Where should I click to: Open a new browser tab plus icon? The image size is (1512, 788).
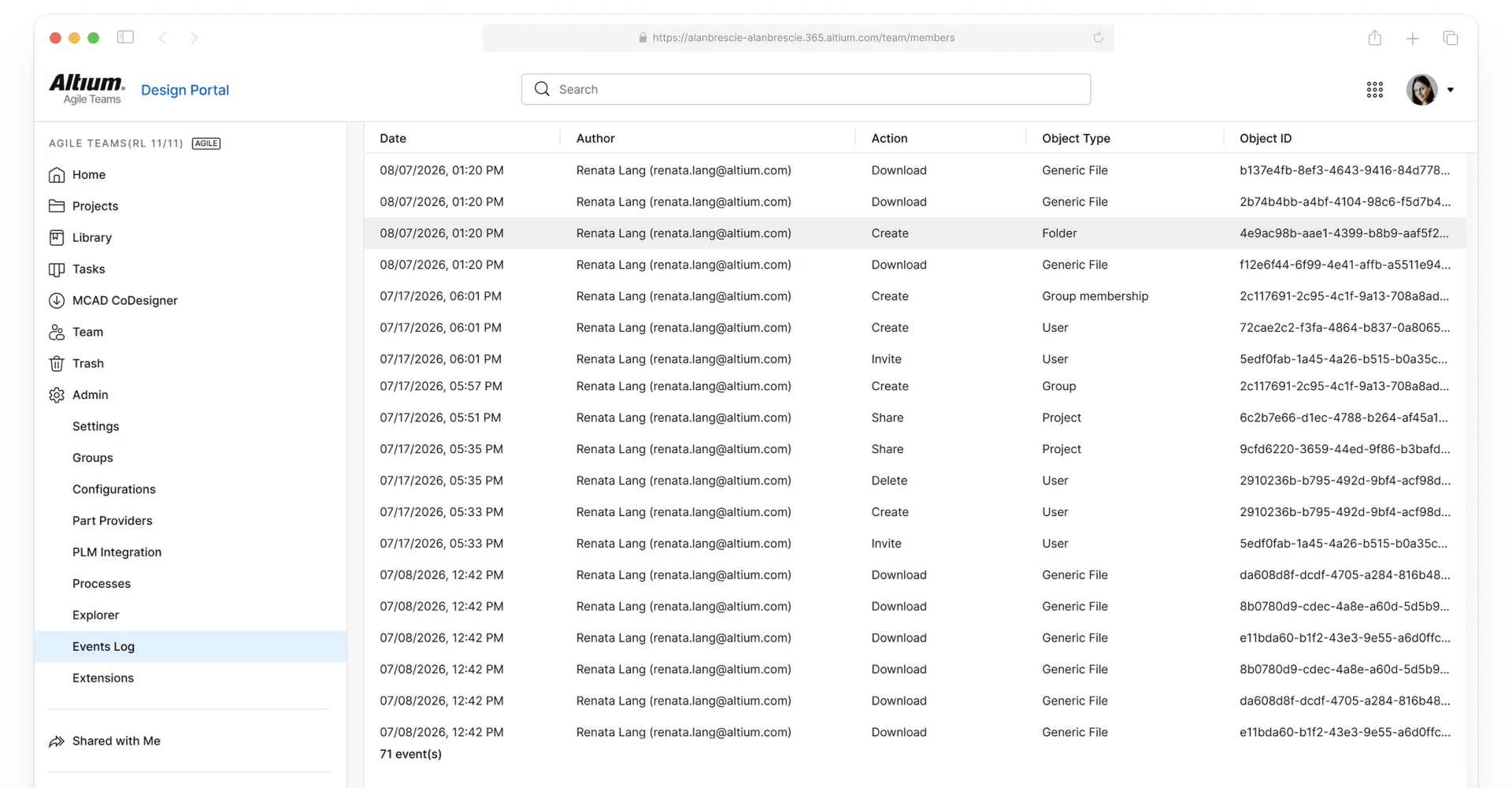(x=1413, y=38)
